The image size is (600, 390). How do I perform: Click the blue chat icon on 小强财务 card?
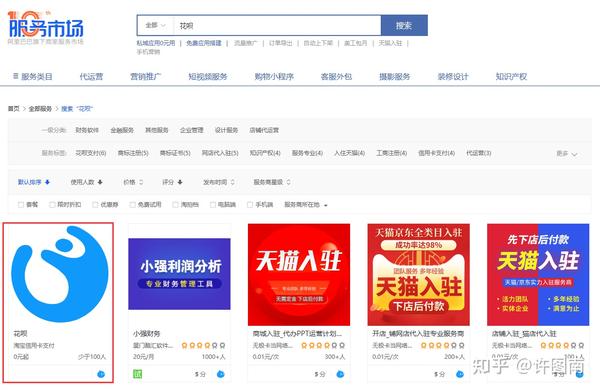220,374
